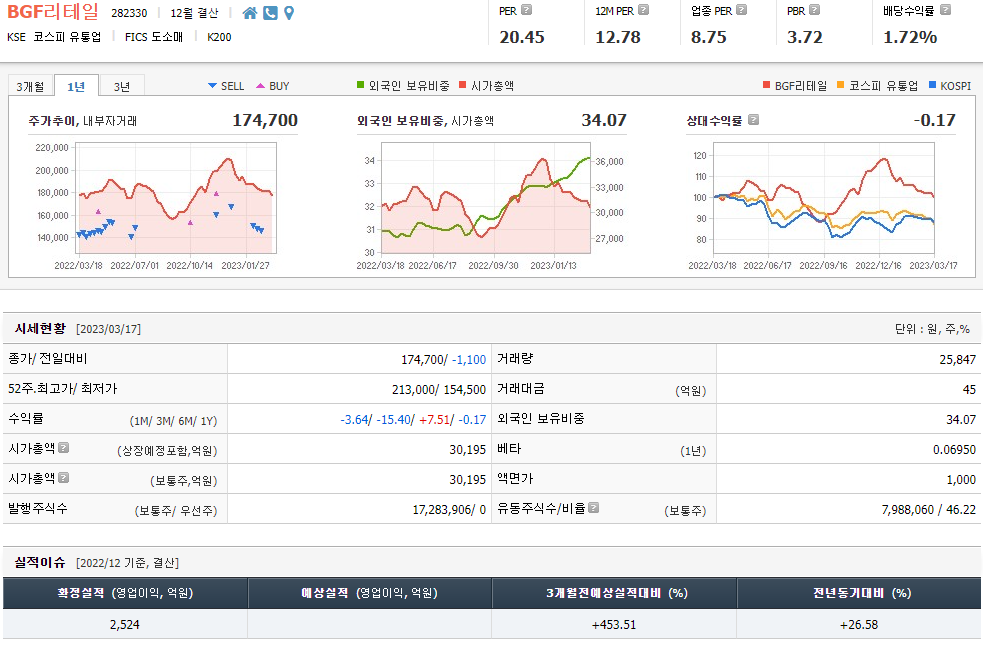
Task: Open help icon next to 유동주식수/비율
Action: coord(594,508)
